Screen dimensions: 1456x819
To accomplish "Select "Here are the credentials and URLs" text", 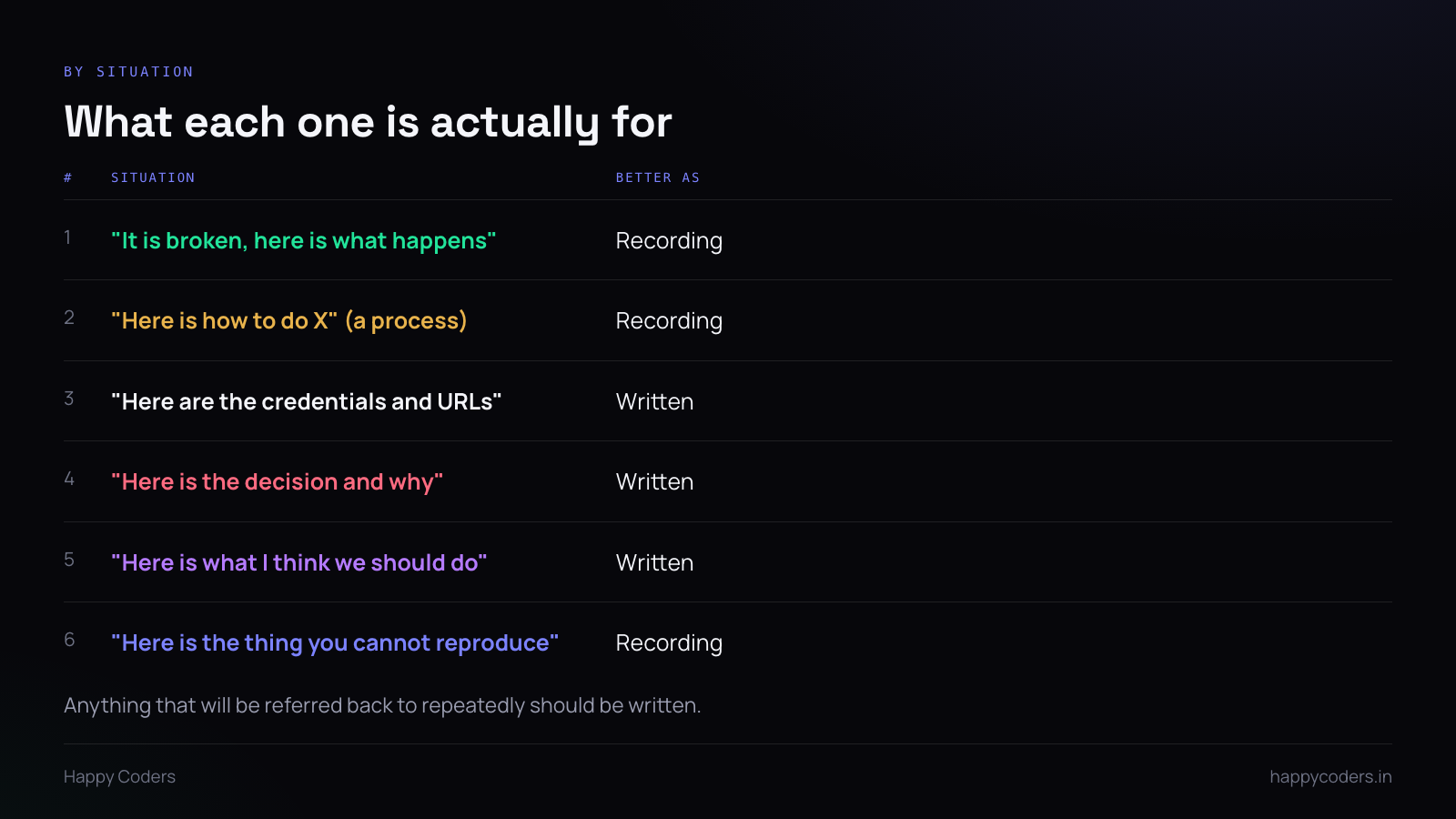I will [307, 401].
